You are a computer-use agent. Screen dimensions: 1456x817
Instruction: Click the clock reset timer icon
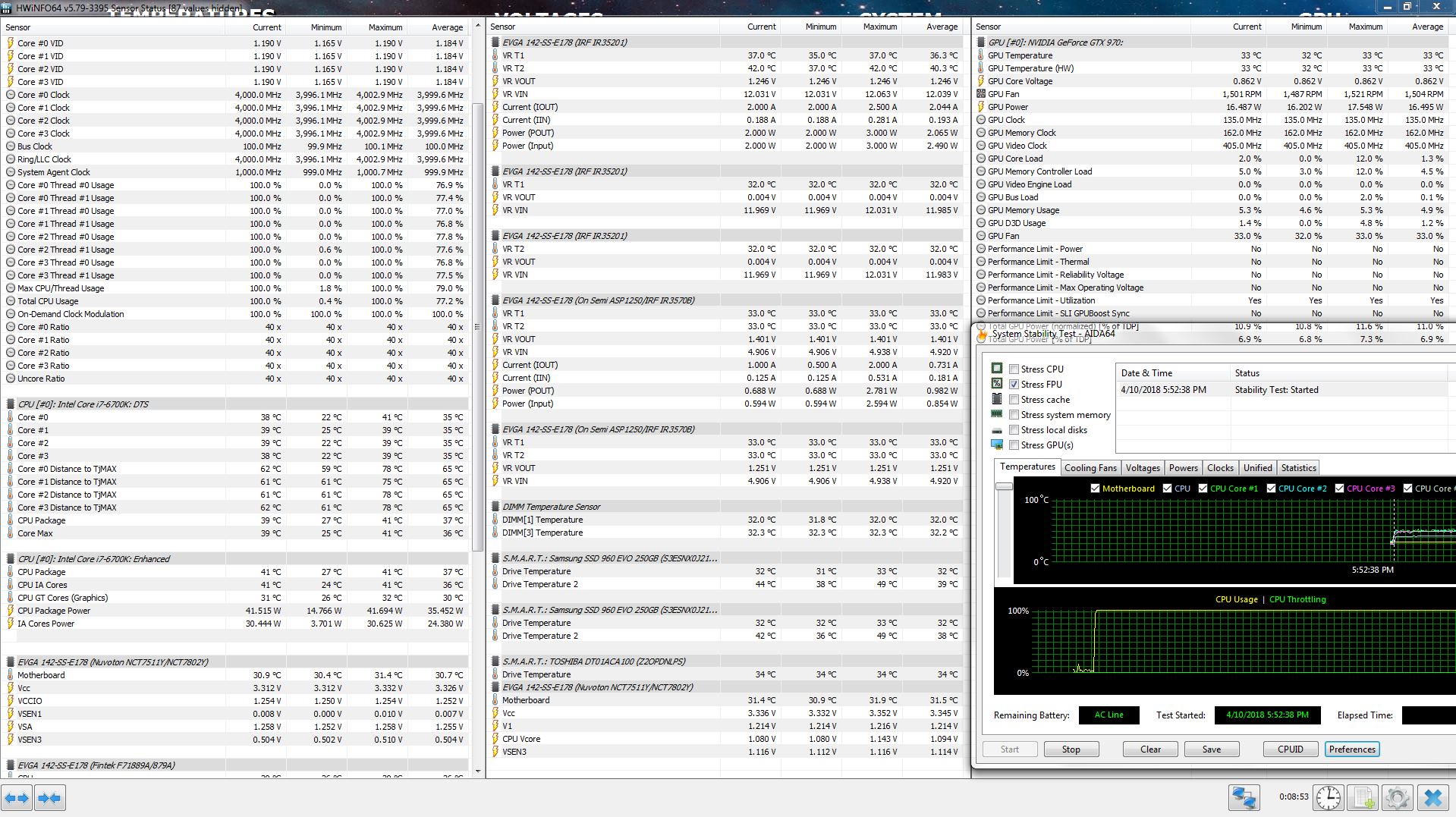pos(1329,797)
